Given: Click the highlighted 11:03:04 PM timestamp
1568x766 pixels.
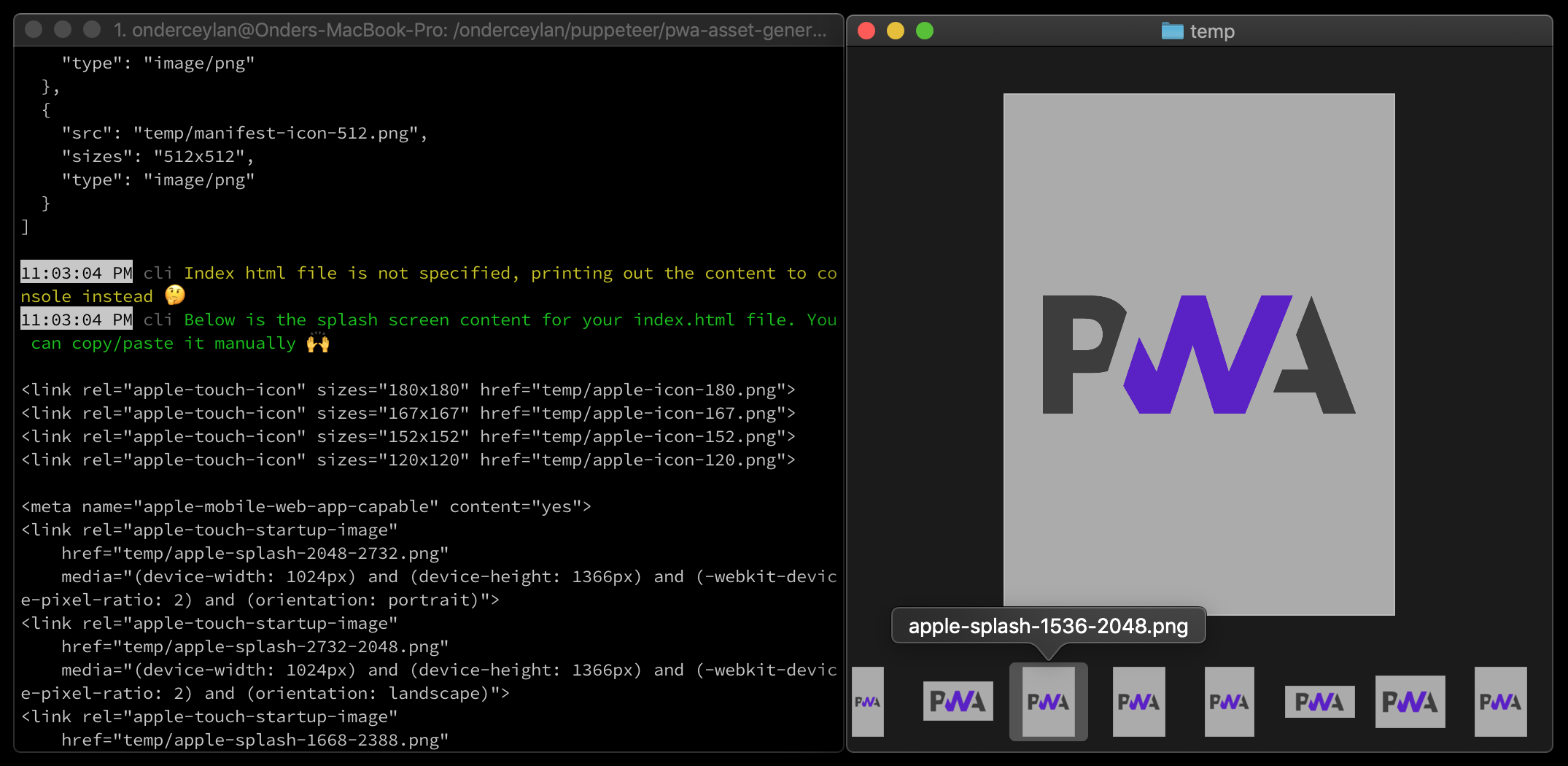Looking at the screenshot, I should point(76,272).
